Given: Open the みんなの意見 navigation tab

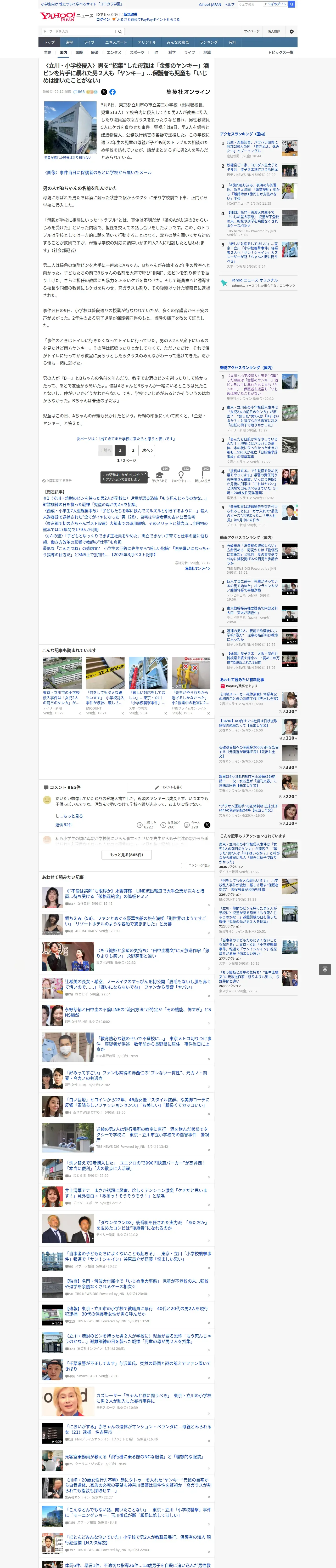Looking at the screenshot, I should tap(177, 43).
